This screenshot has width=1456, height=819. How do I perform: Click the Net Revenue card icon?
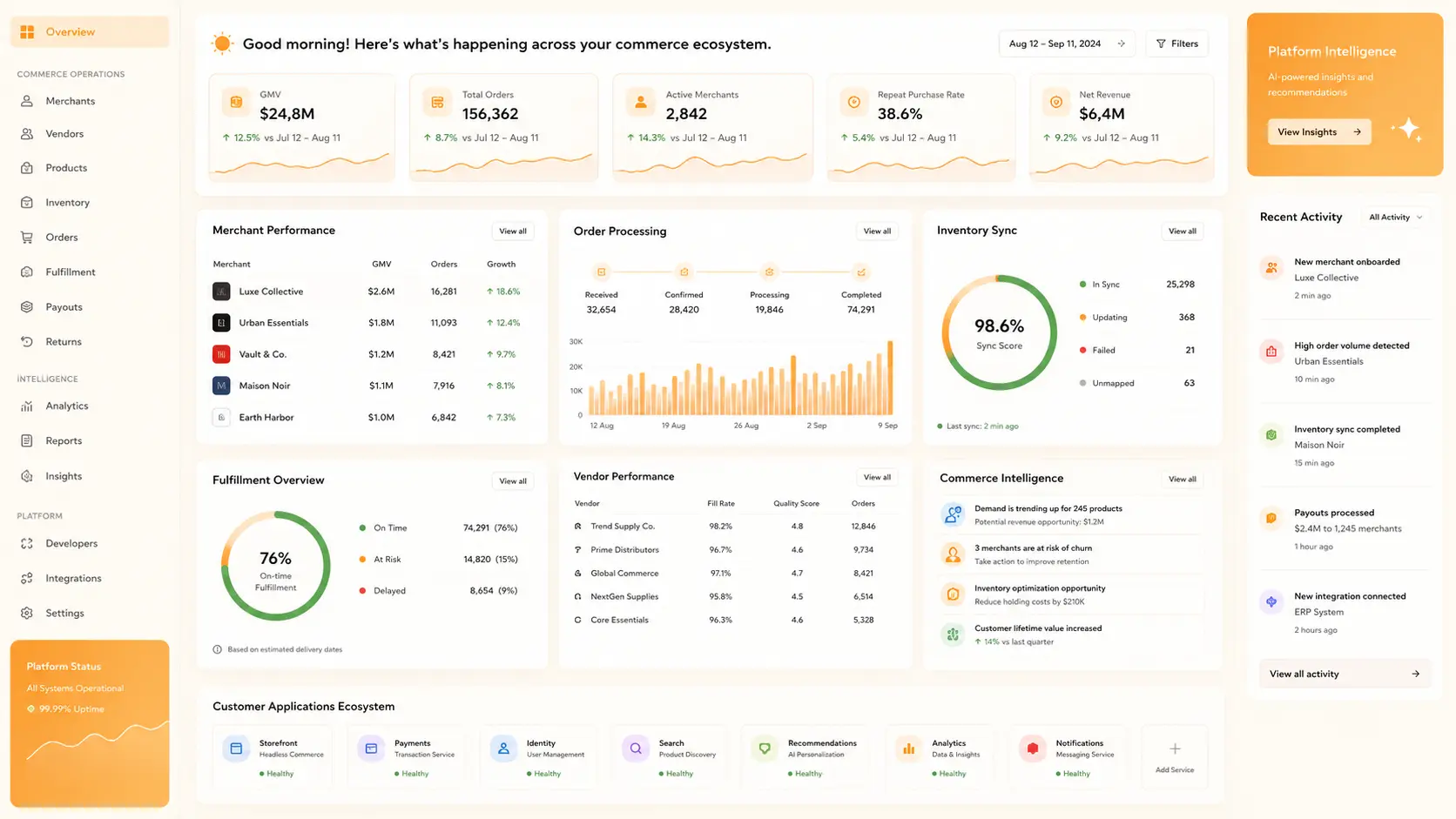pyautogui.click(x=1056, y=103)
